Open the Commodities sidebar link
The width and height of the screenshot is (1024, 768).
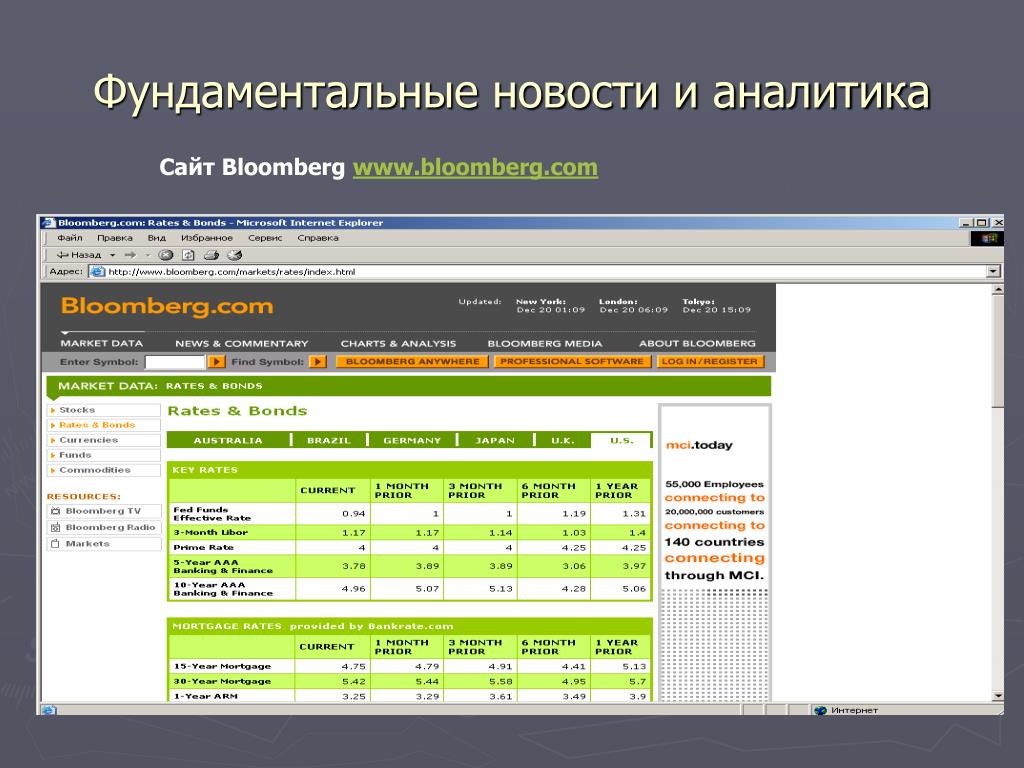[x=104, y=470]
